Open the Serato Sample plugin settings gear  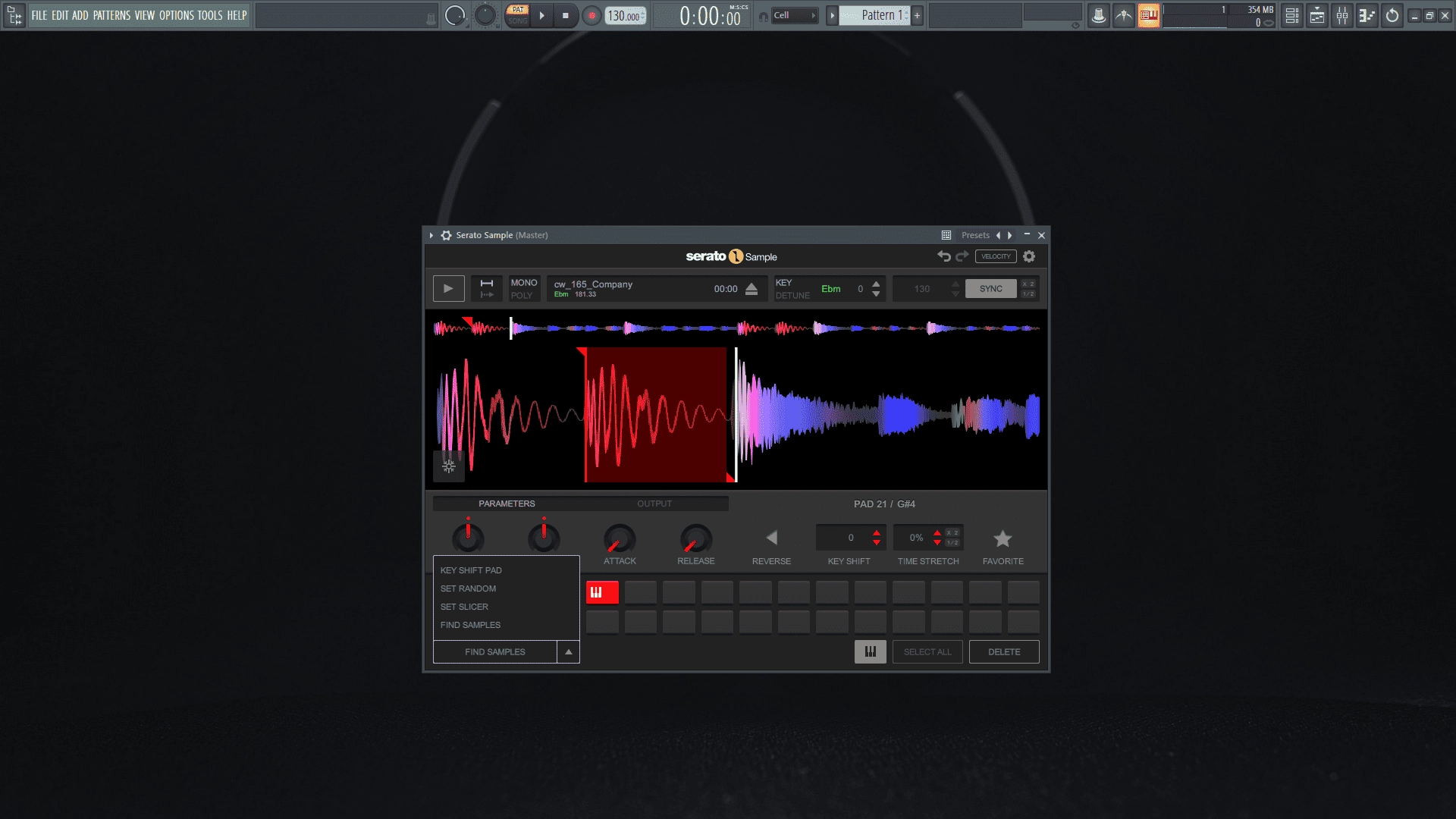[1029, 256]
